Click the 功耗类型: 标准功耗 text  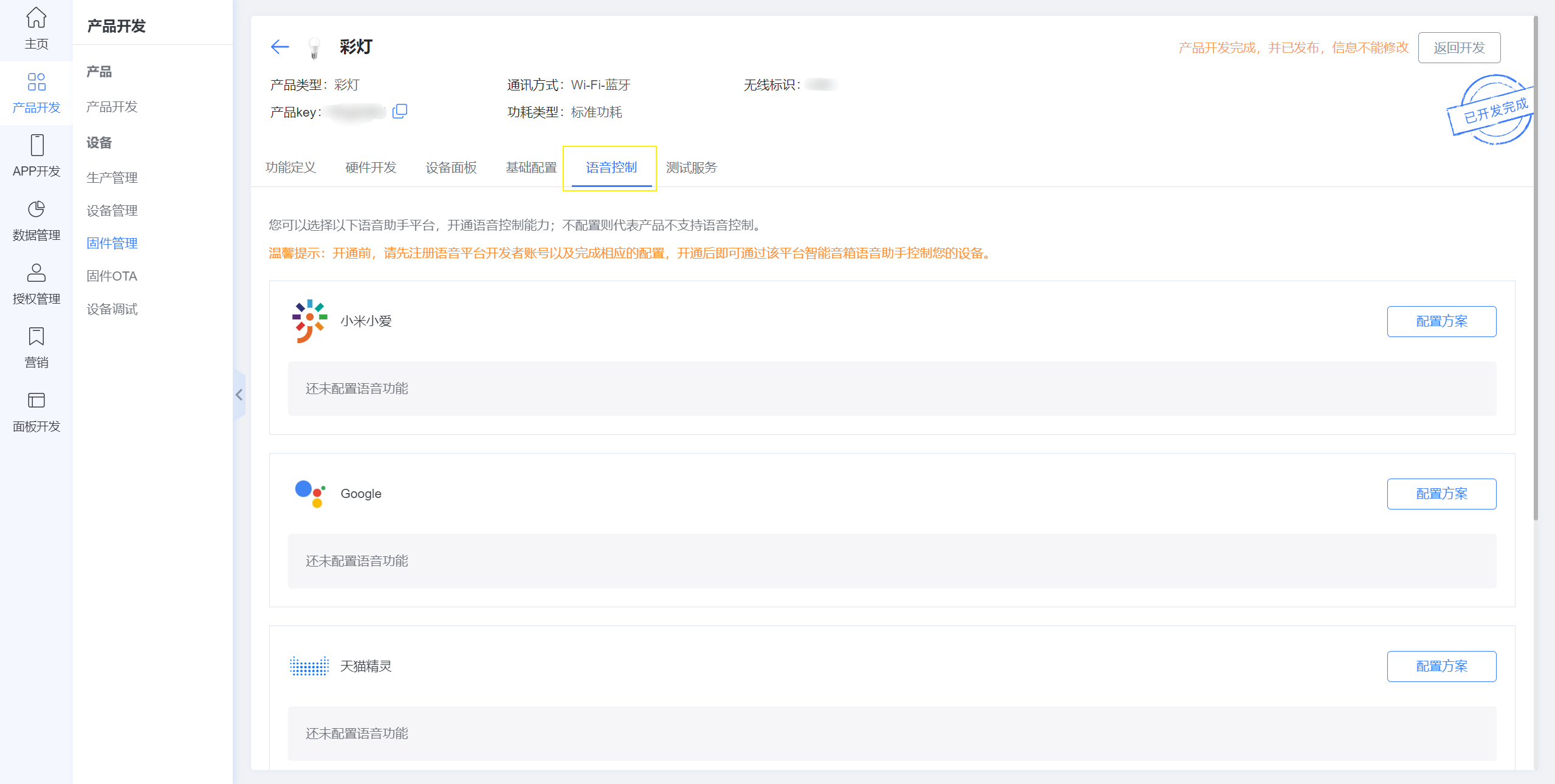pos(565,112)
